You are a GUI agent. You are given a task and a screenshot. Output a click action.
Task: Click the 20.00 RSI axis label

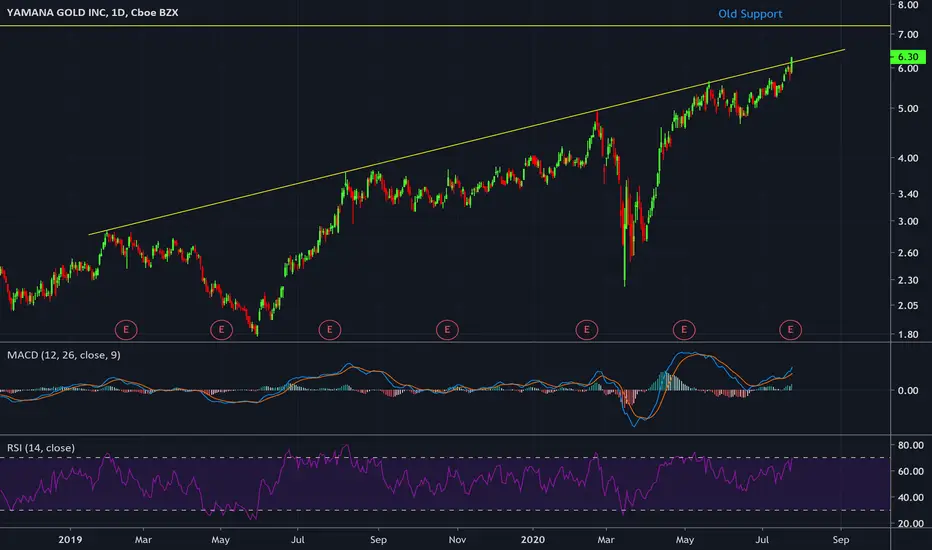click(911, 524)
